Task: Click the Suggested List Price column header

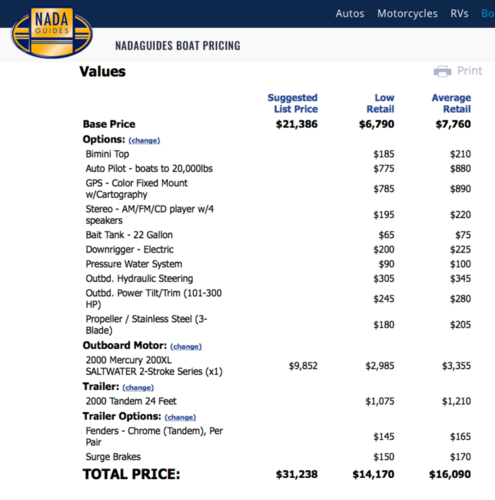Action: click(292, 103)
